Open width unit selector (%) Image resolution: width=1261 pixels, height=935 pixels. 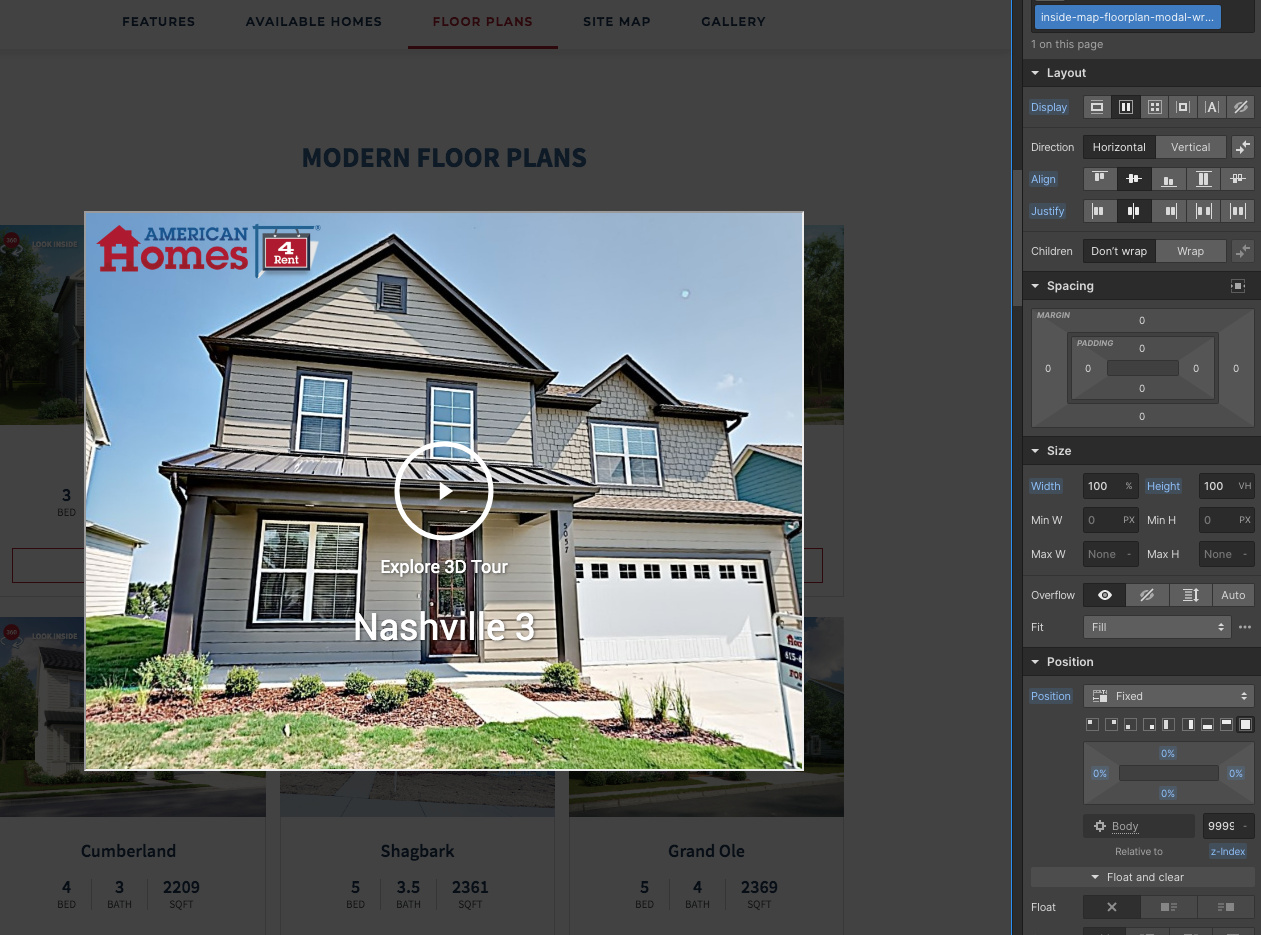coord(1129,486)
